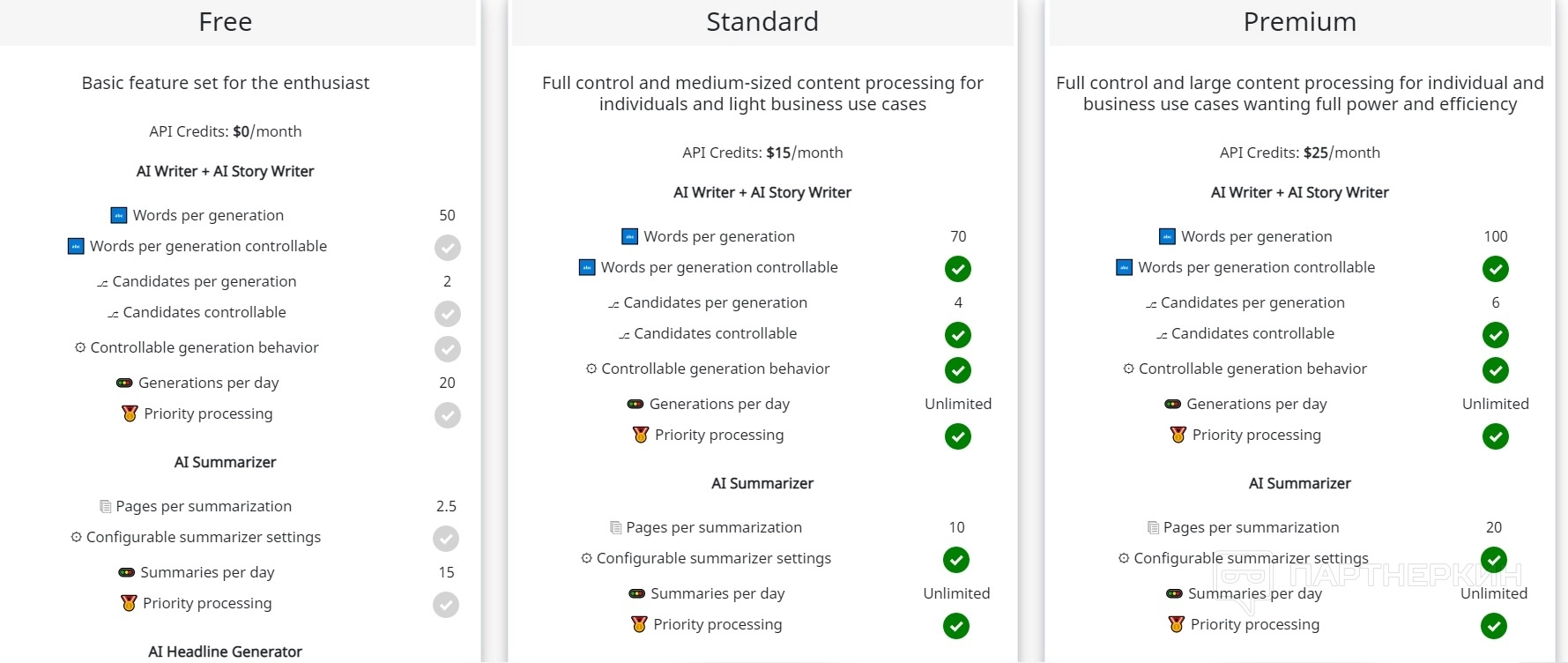This screenshot has height=663, width=1568.
Task: Click the gear icon beside Free "Configurable summarizer settings"
Action: tap(77, 537)
